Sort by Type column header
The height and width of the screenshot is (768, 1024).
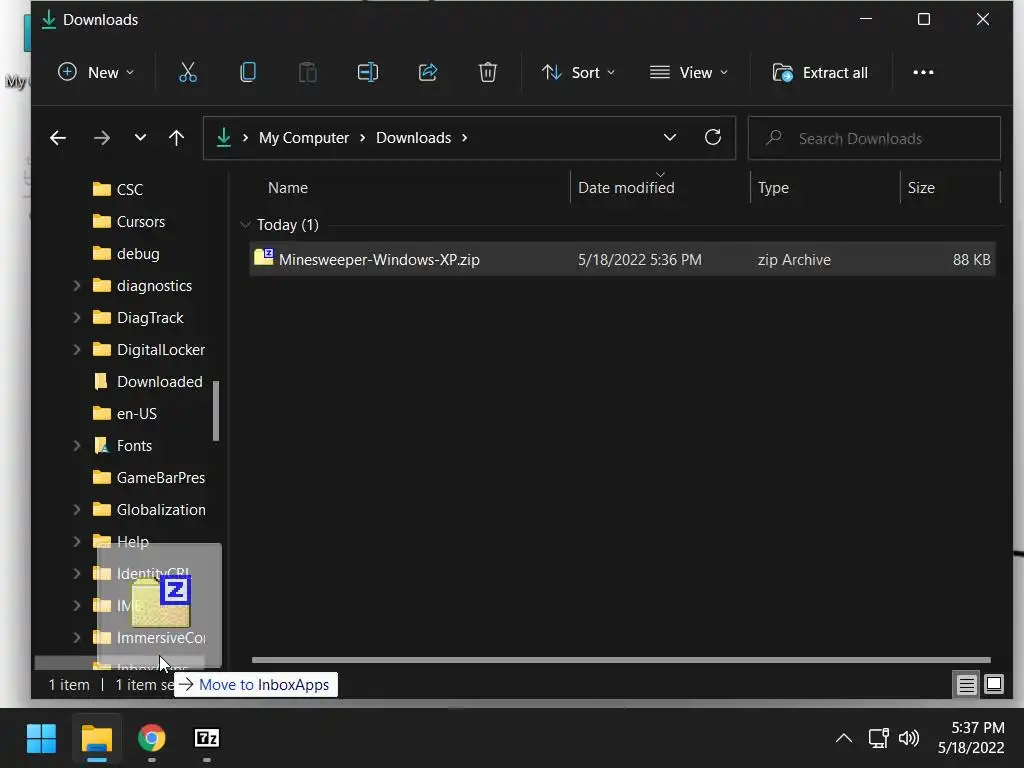click(x=773, y=188)
